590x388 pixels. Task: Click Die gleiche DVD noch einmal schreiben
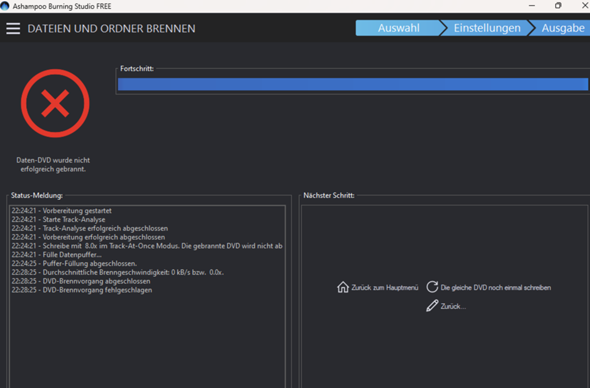tap(496, 288)
